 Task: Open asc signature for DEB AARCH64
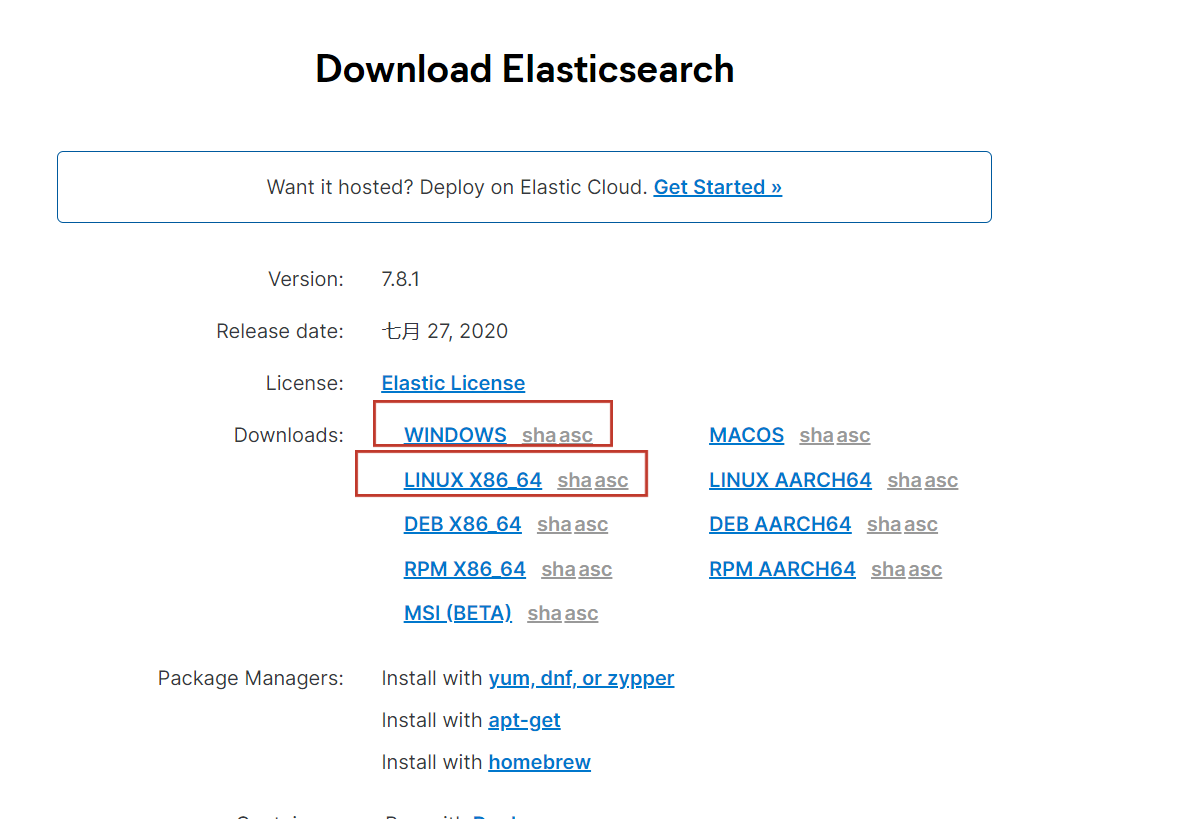pos(920,524)
